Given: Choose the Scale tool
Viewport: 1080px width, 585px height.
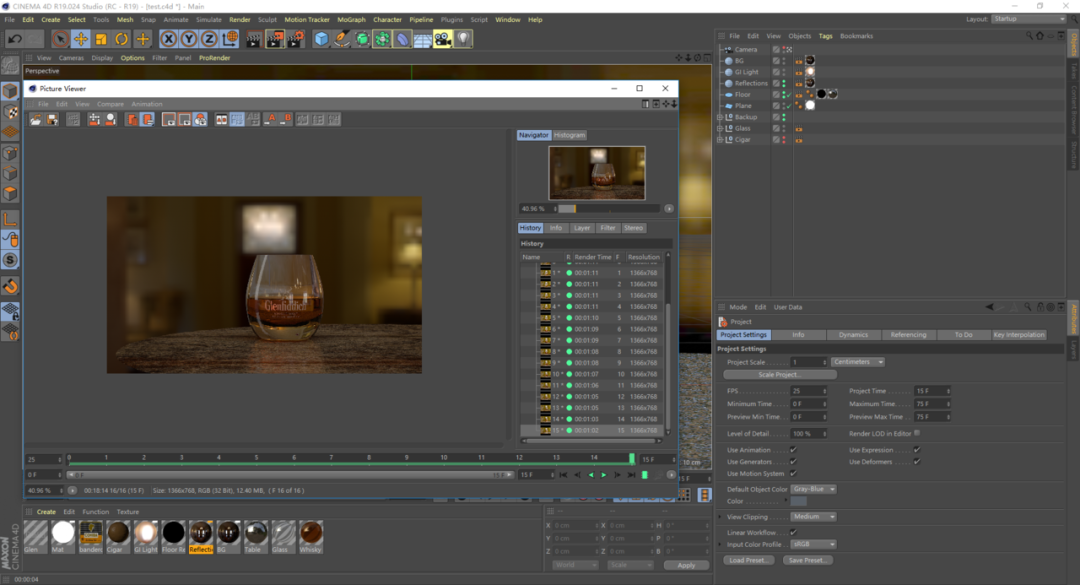Looking at the screenshot, I should click(x=101, y=39).
